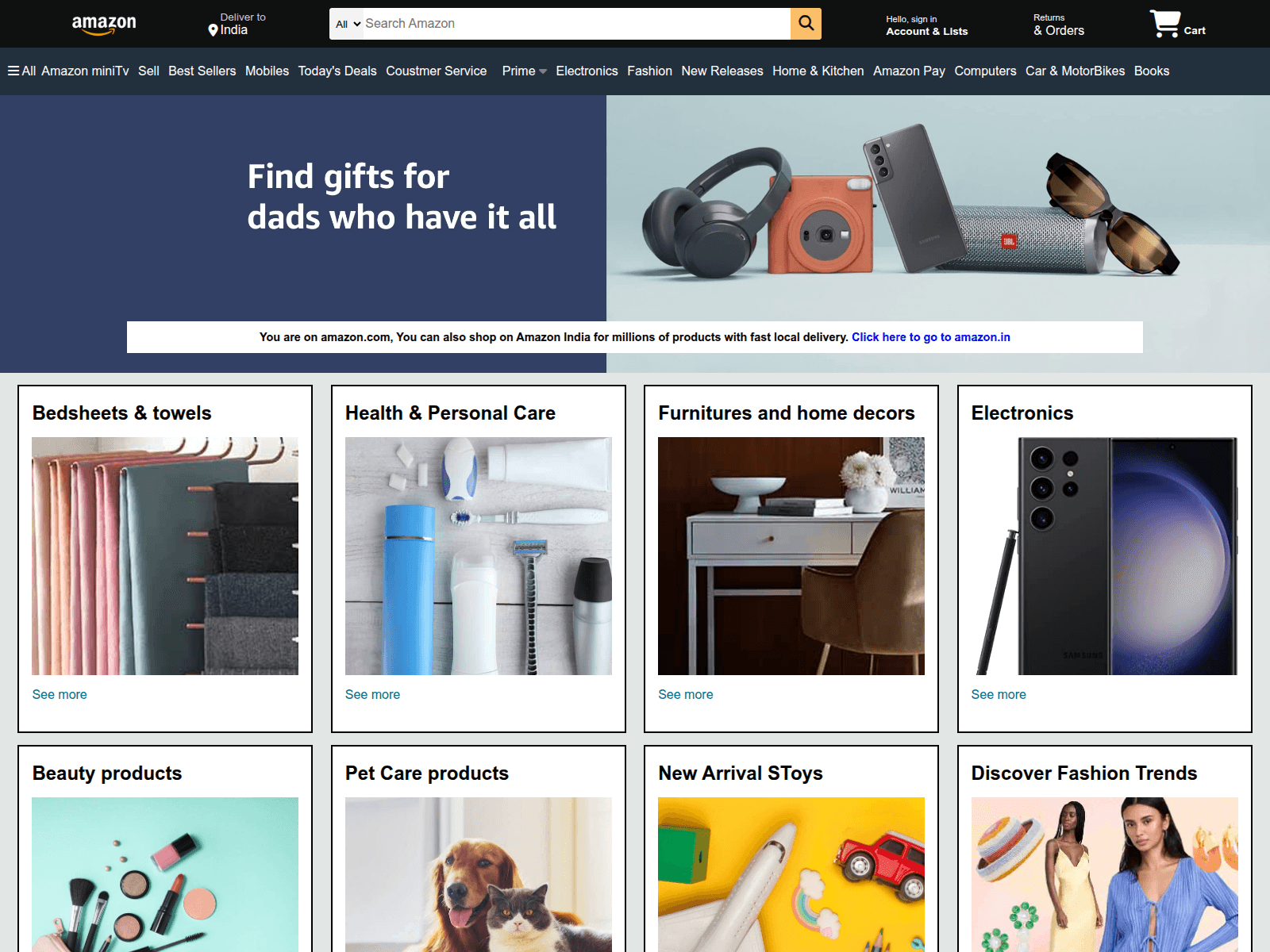Open the Pet Care products image
Viewport: 1270px width, 952px height.
[x=479, y=874]
